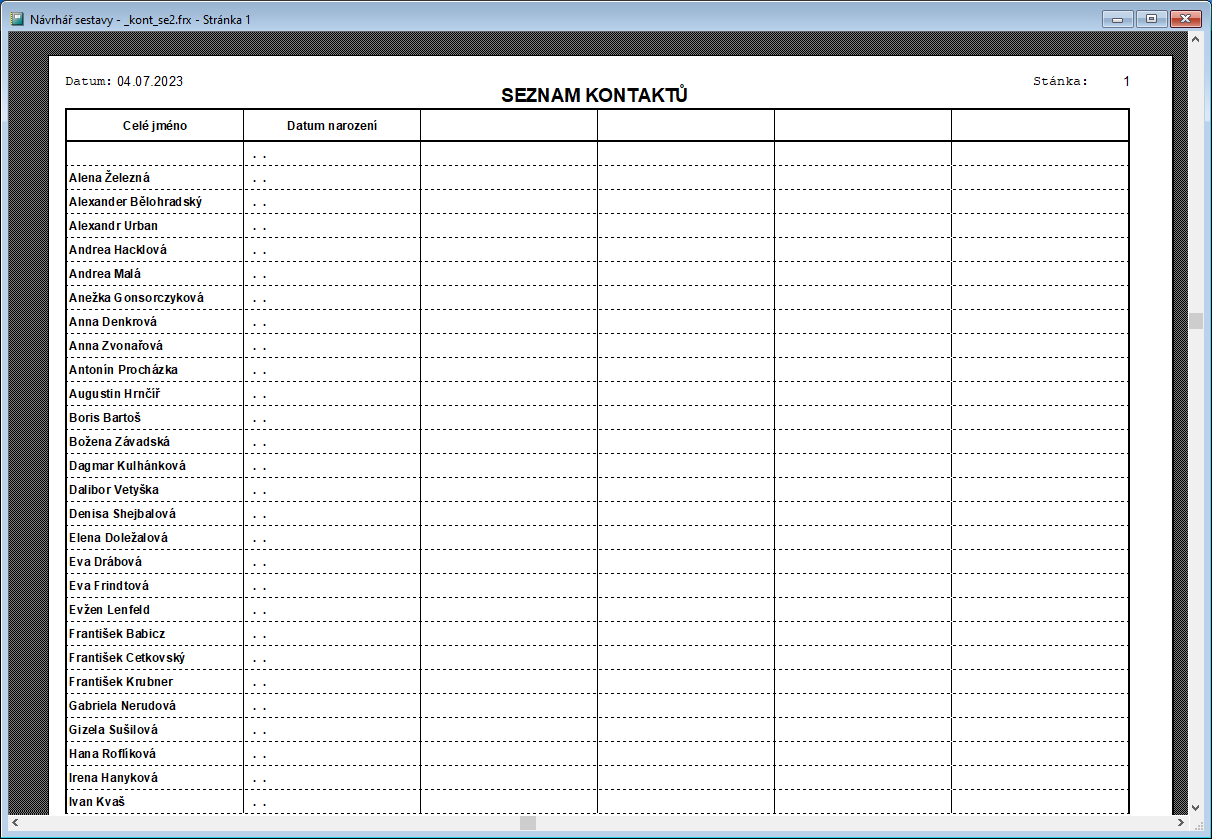Screen dimensions: 1212x839
Task: Click the Stánka page number label
Action: (x=1060, y=81)
